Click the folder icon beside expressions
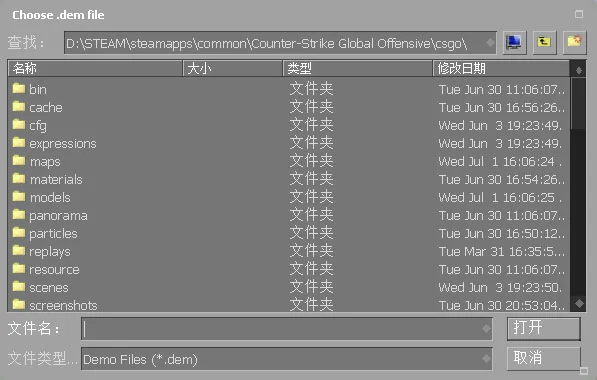 tap(19, 143)
